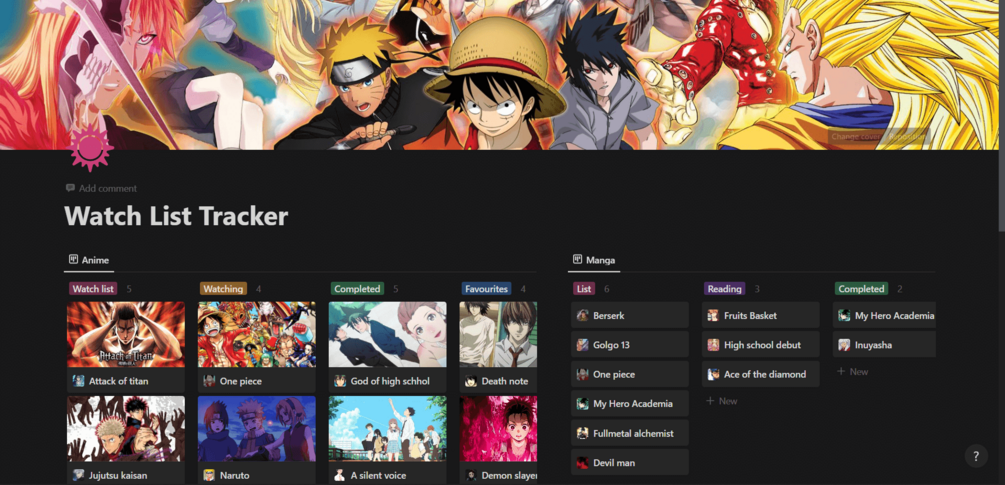Viewport: 1005px width, 485px height.
Task: Click the My Hero Academia icon in List column
Action: pyautogui.click(x=583, y=404)
